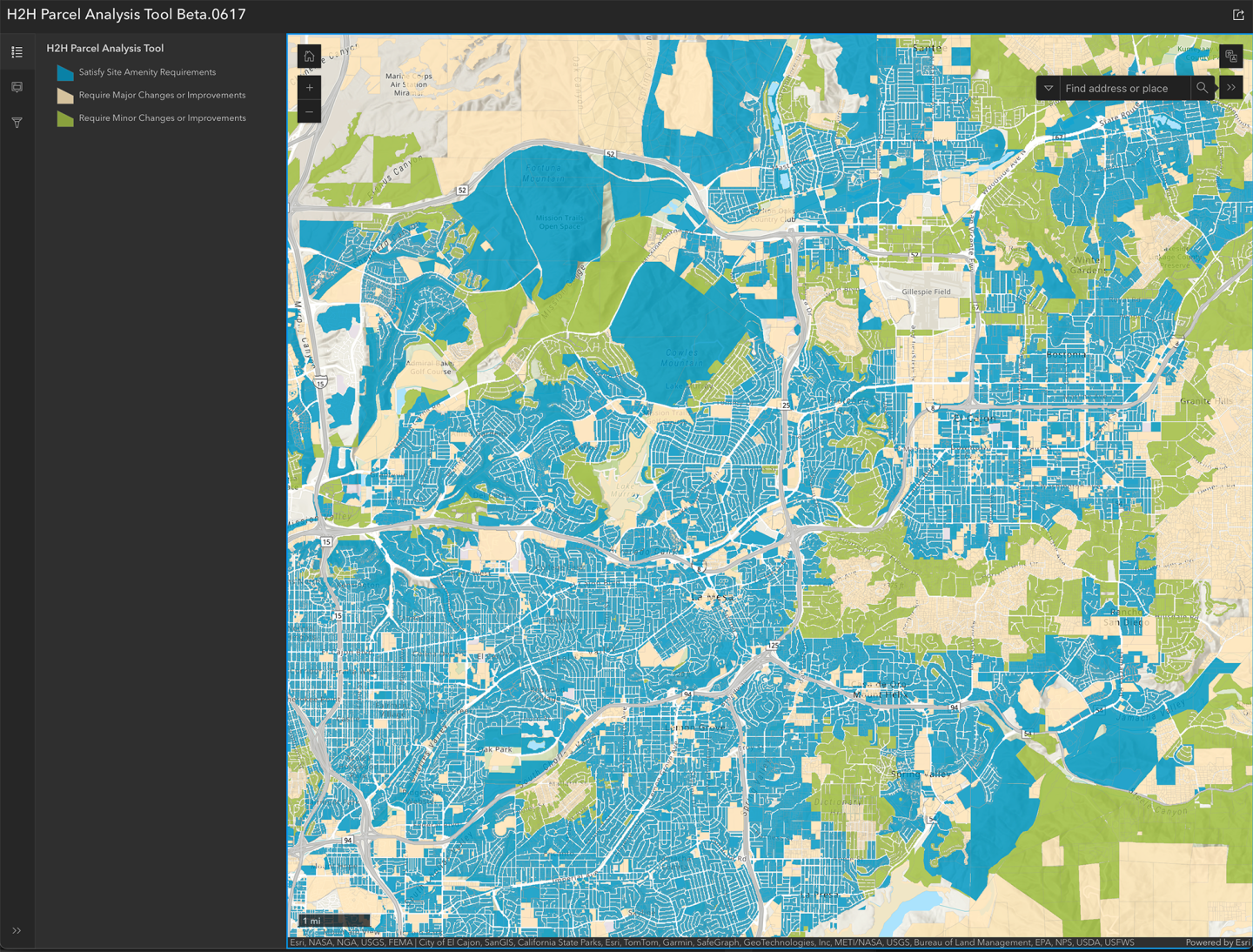Screen dimensions: 1253x952
Task: Zoom in with the plus button
Action: 309,88
